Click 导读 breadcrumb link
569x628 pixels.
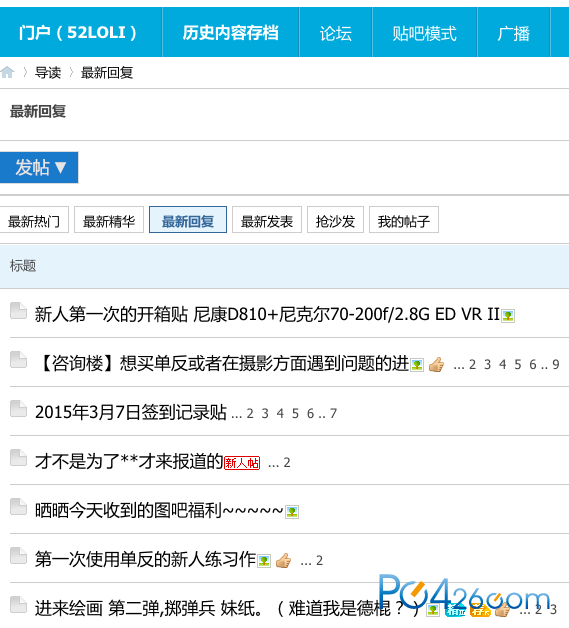point(48,72)
